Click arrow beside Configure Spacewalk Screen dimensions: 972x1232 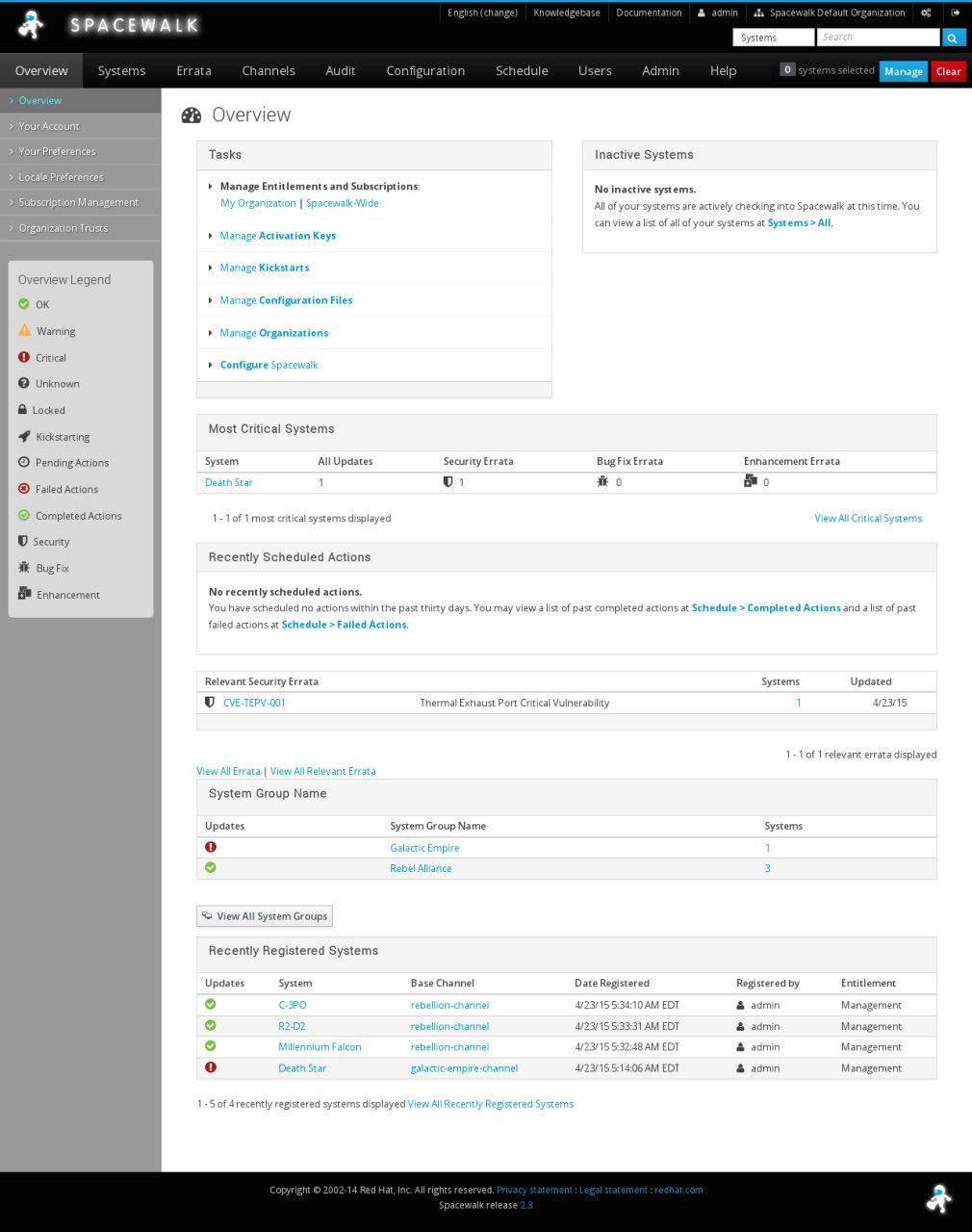coord(211,365)
